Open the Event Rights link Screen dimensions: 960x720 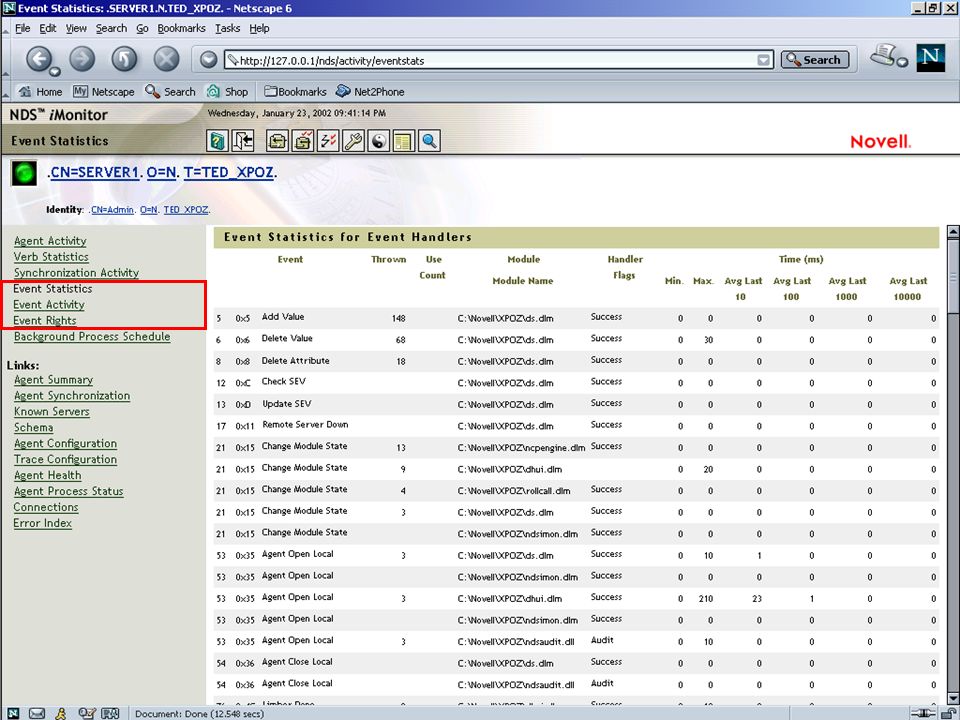45,320
